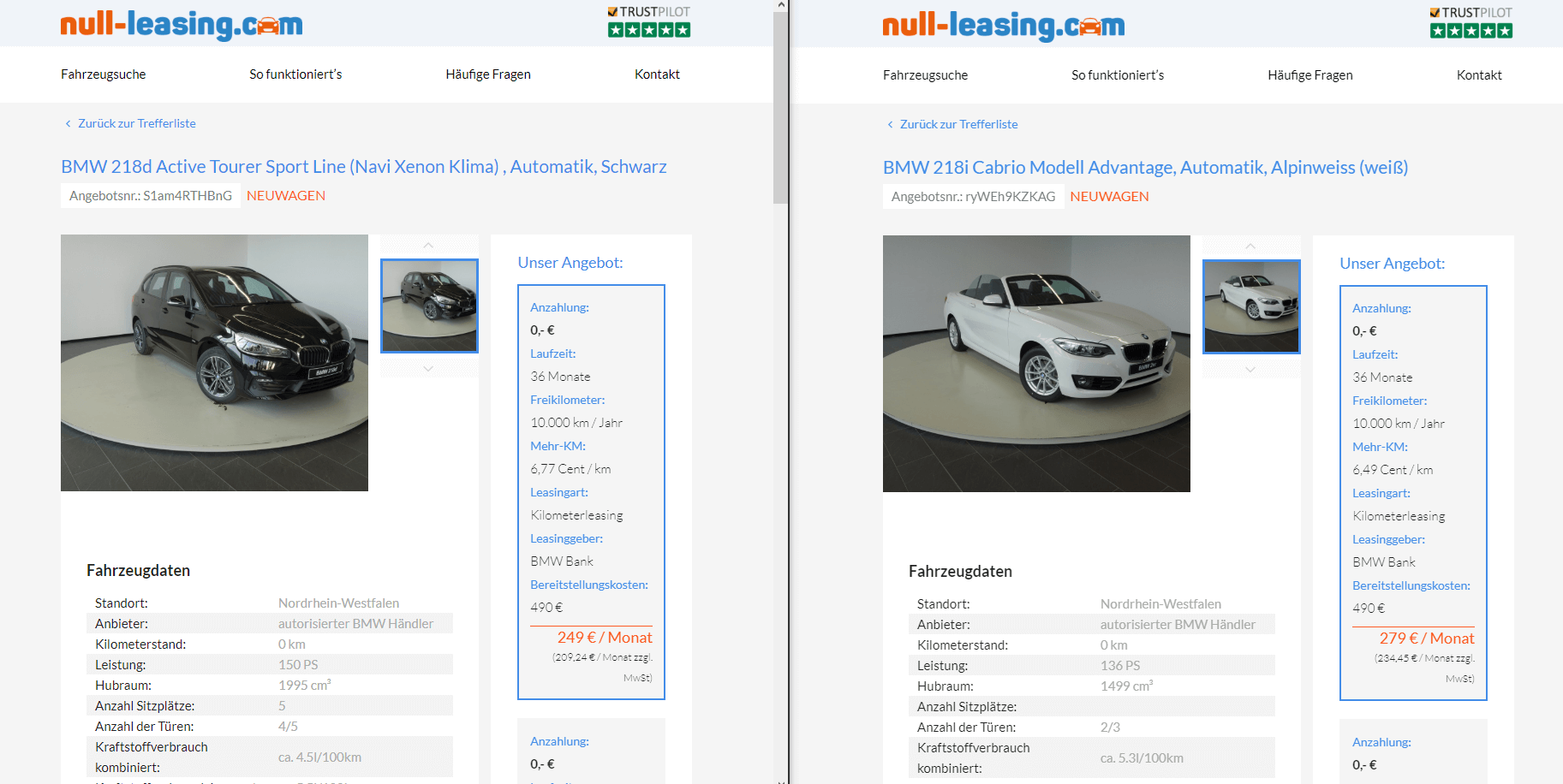Click Unser Angebot heading in left window
The image size is (1563, 784).
click(x=570, y=263)
